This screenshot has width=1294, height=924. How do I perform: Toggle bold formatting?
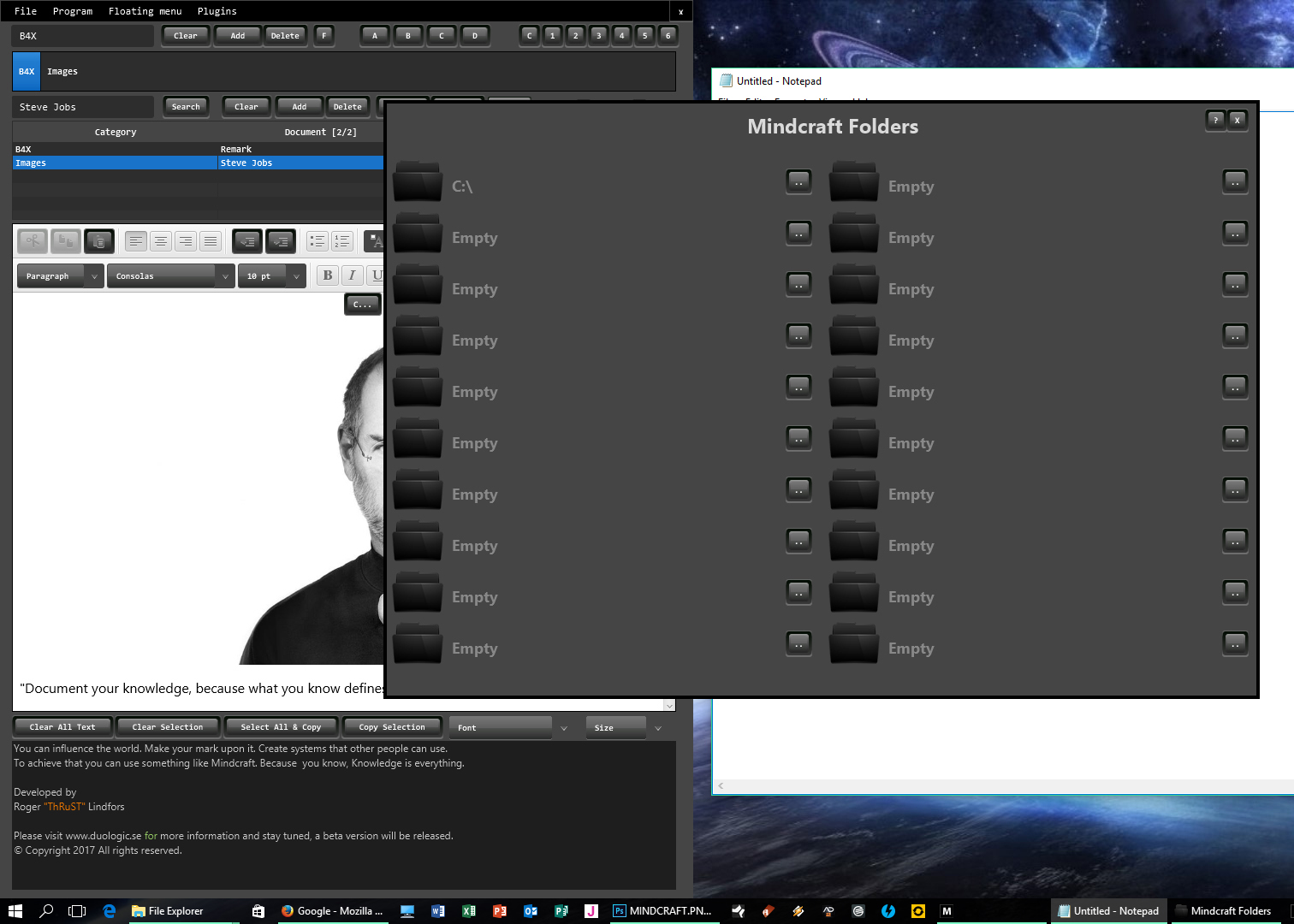(328, 275)
